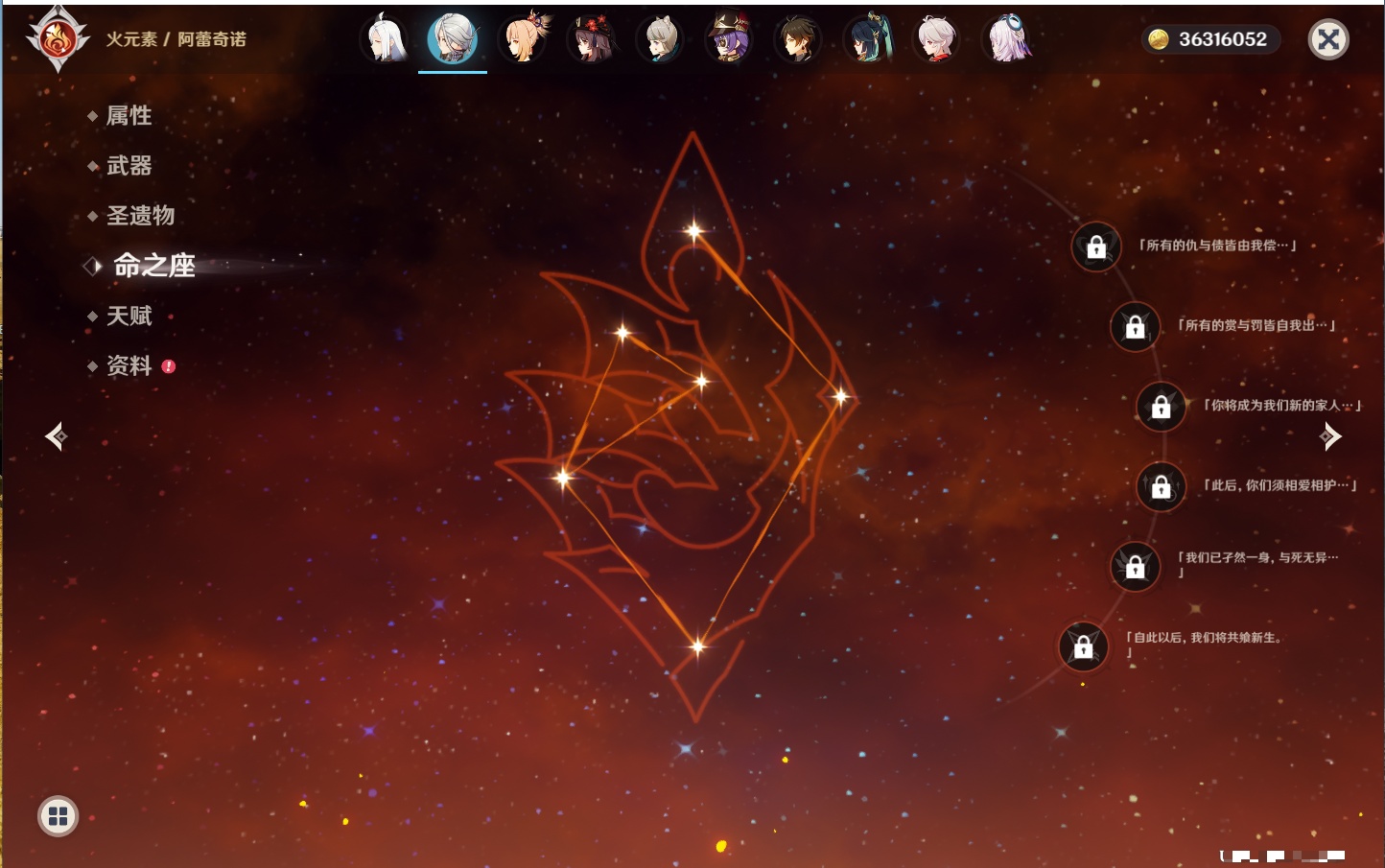Image resolution: width=1385 pixels, height=868 pixels.
Task: Click the label 「所有的赏与罚皆自我出…」
Action: click(x=1256, y=325)
